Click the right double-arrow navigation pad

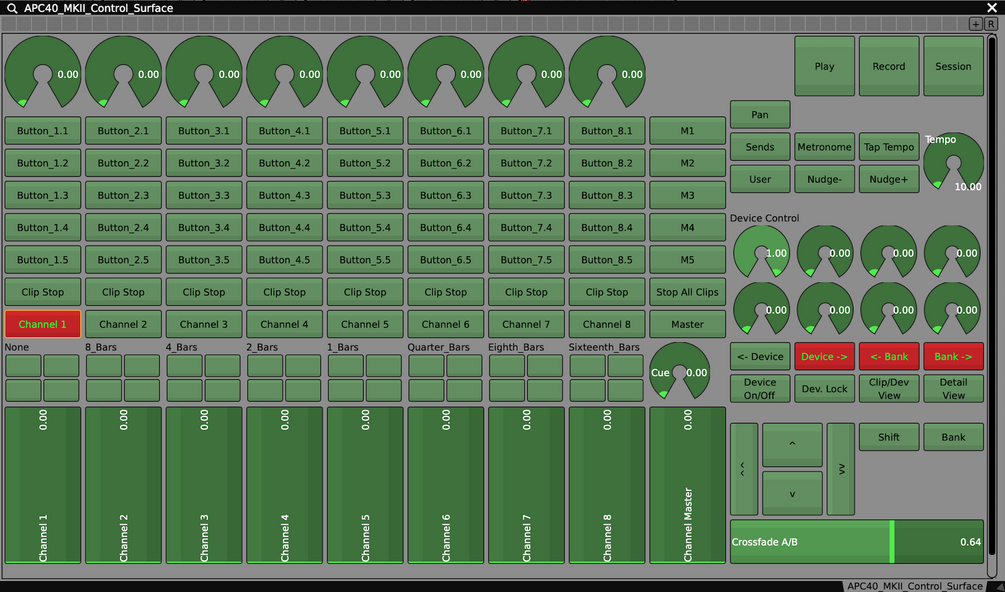[841, 469]
